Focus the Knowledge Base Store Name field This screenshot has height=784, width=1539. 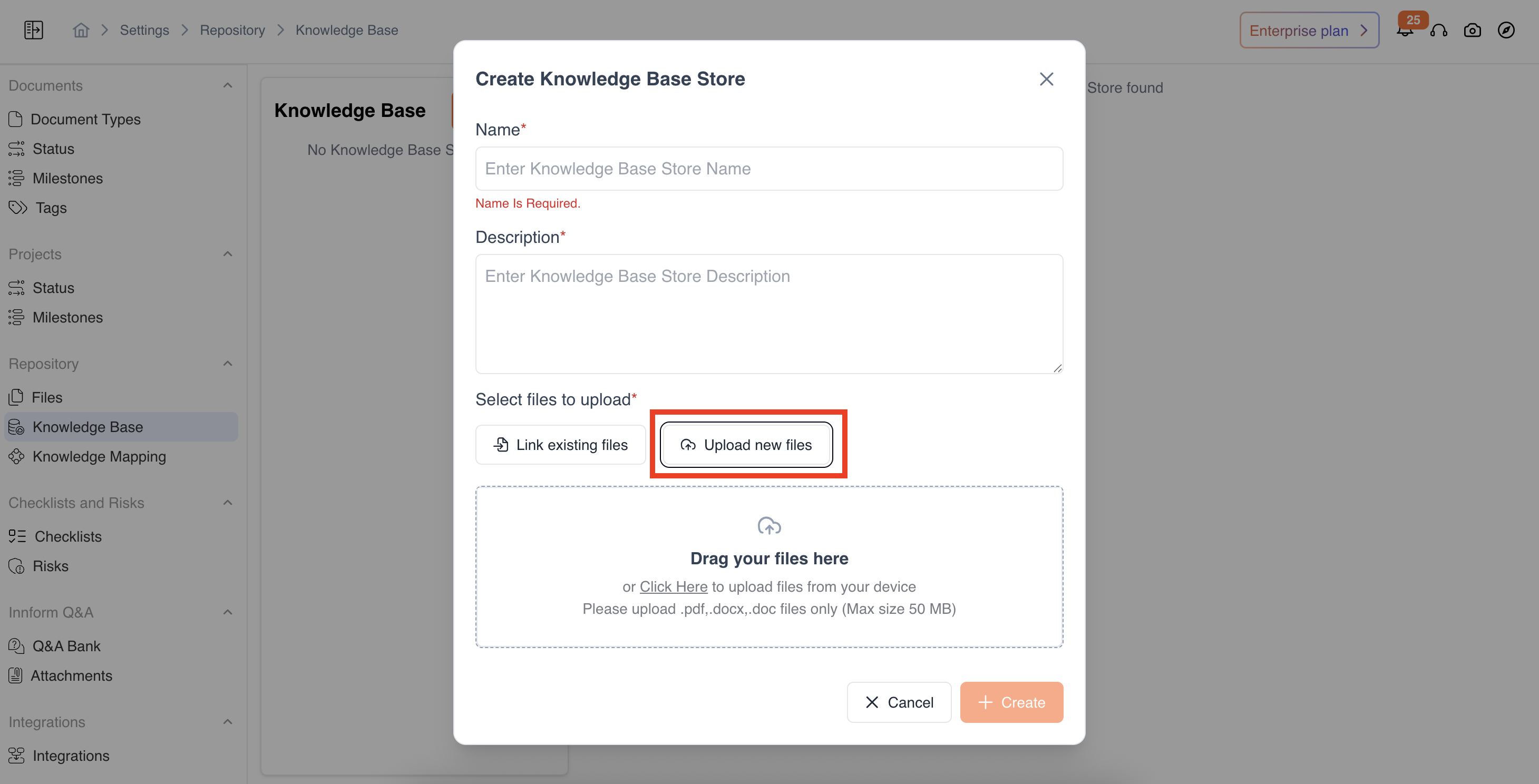pyautogui.click(x=769, y=169)
